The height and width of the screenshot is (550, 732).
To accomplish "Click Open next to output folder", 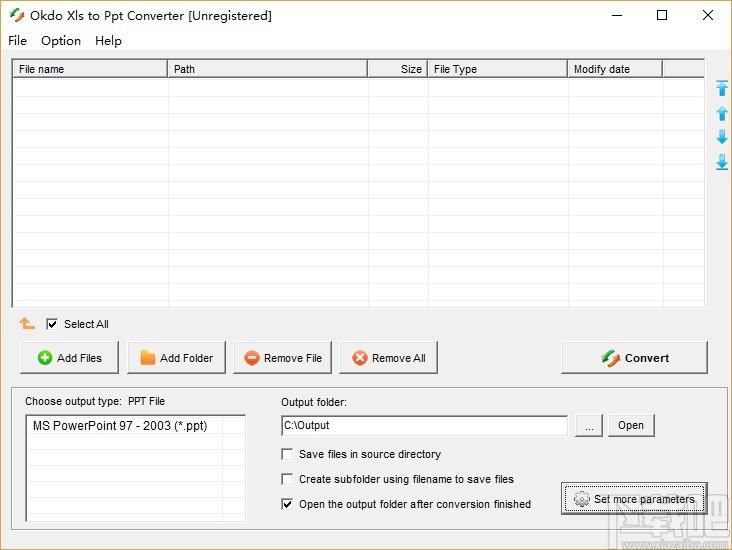I will (631, 425).
